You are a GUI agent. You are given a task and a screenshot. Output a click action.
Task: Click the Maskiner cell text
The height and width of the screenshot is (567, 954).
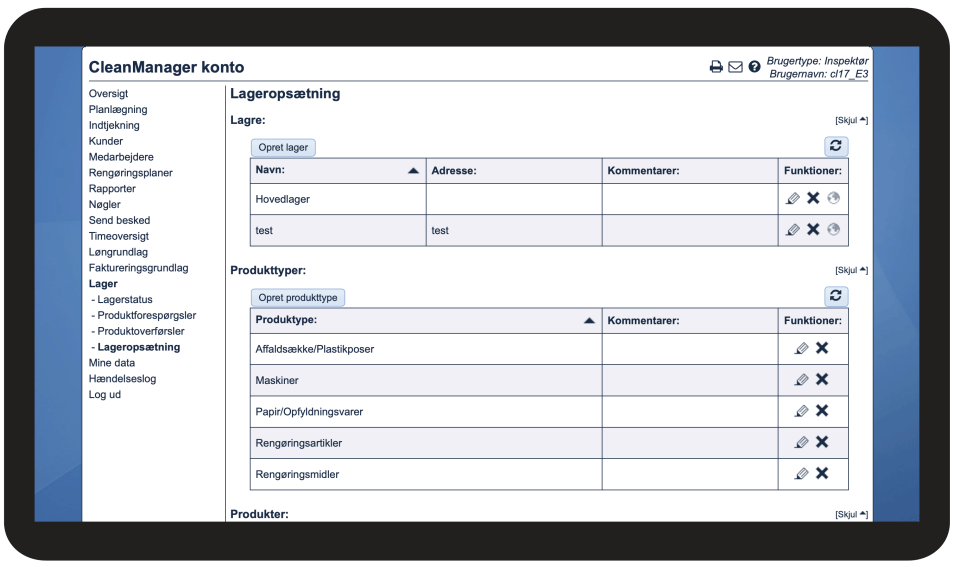tap(277, 380)
